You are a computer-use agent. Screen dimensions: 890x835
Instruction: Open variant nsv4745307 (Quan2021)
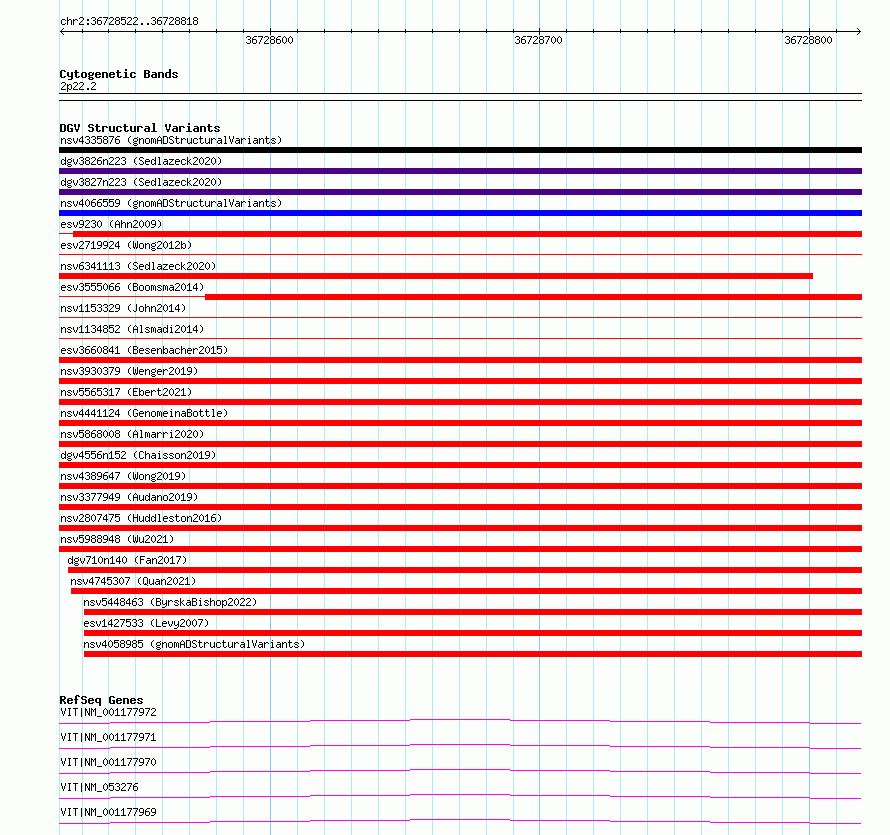(x=133, y=581)
